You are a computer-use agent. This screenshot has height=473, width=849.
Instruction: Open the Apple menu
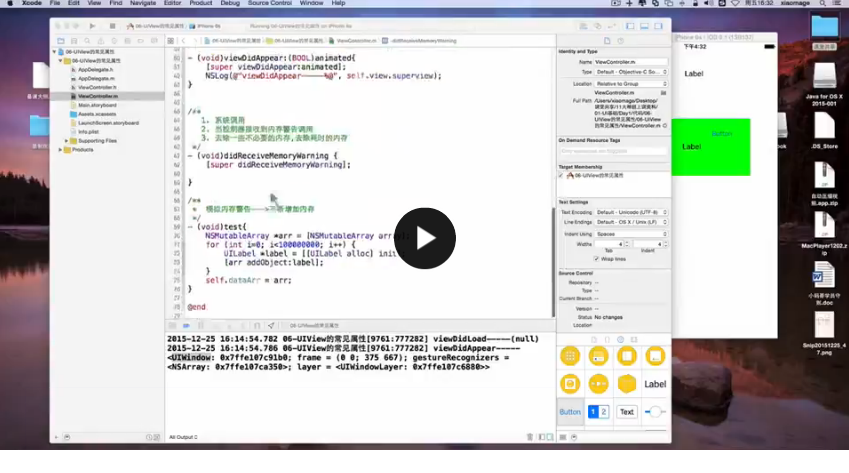[9, 3]
